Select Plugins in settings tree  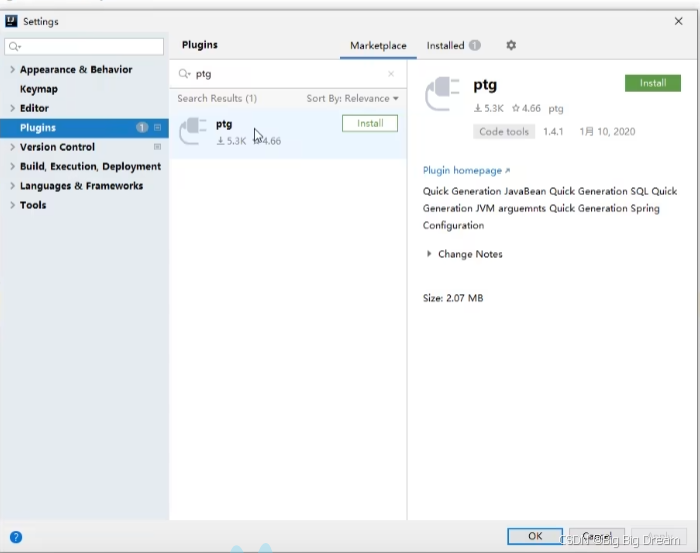(x=84, y=128)
